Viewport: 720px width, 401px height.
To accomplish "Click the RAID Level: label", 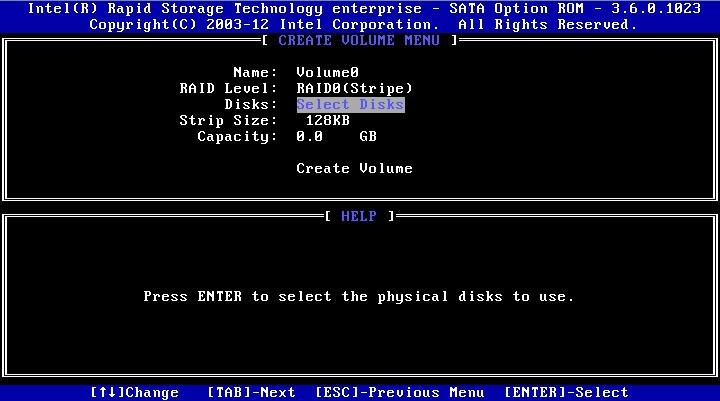I will pos(228,88).
